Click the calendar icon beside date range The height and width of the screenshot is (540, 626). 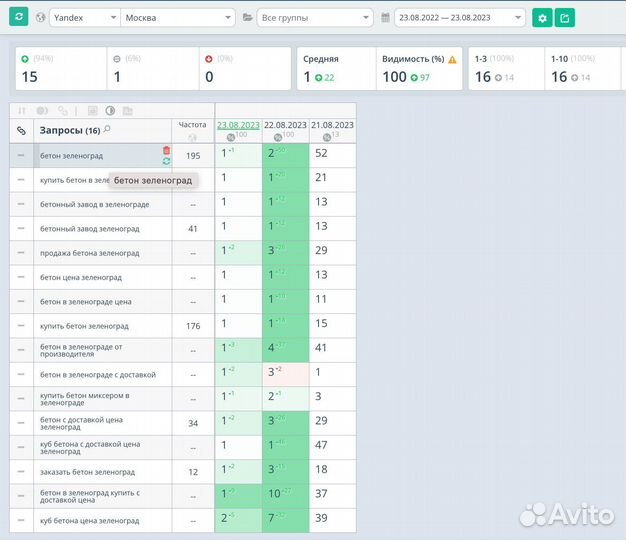coord(385,18)
